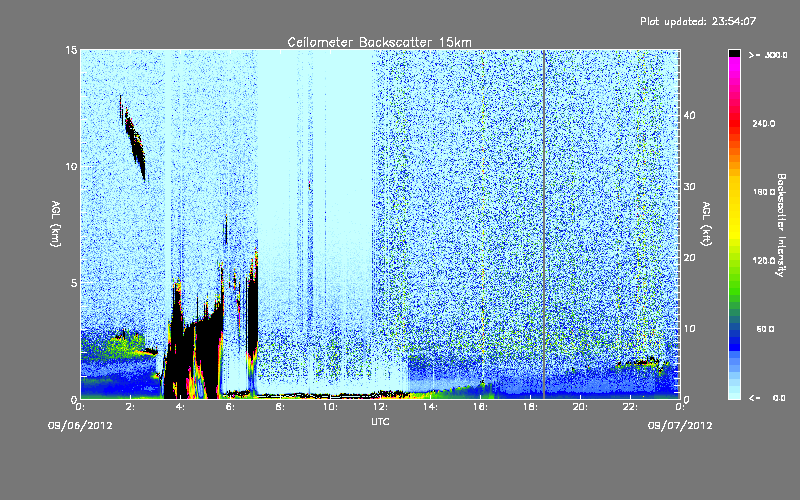Image resolution: width=800 pixels, height=500 pixels.
Task: Click the "14:" hour tick on the time axis
Action: pyautogui.click(x=430, y=407)
